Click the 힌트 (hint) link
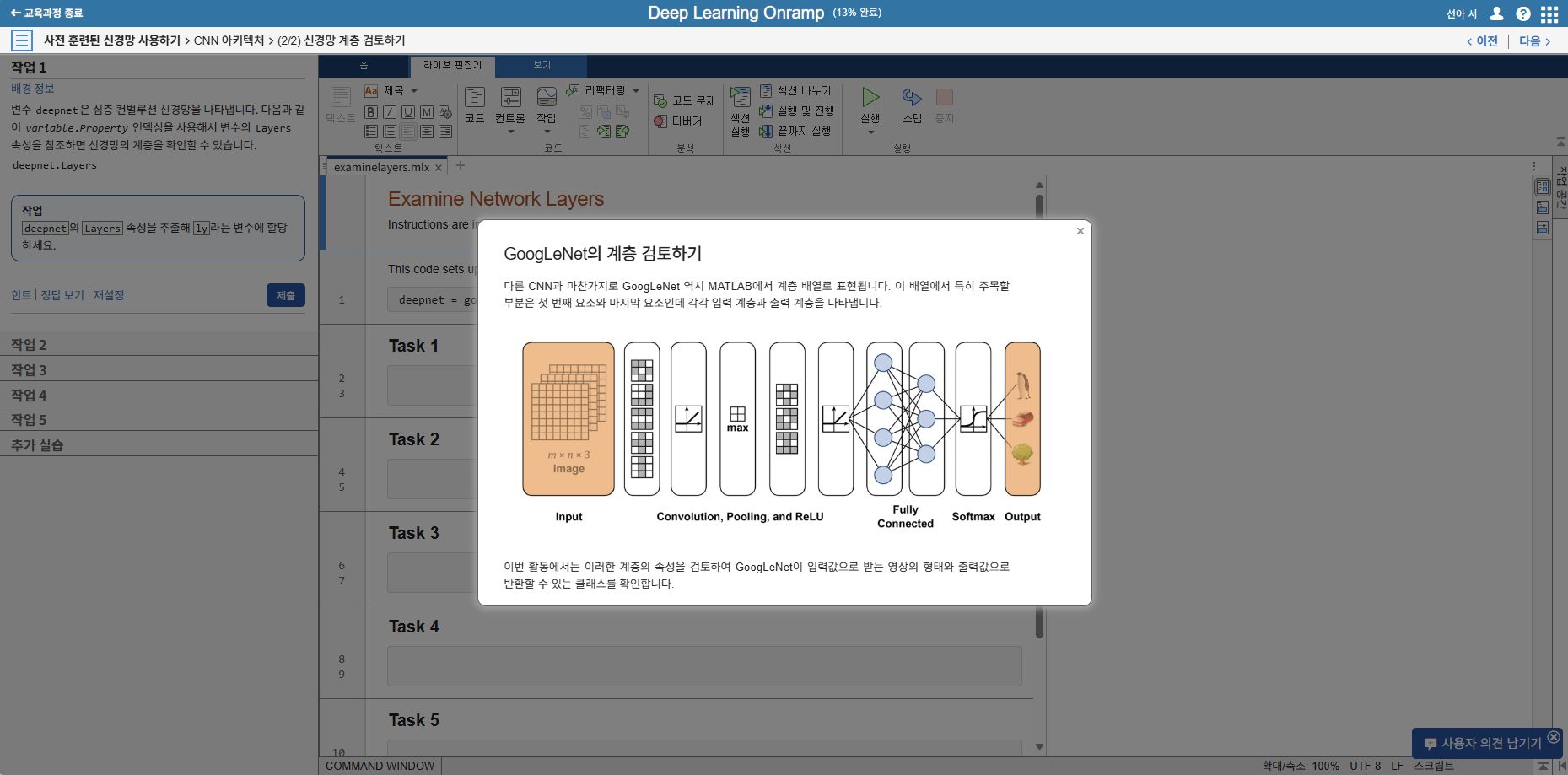 coord(21,295)
